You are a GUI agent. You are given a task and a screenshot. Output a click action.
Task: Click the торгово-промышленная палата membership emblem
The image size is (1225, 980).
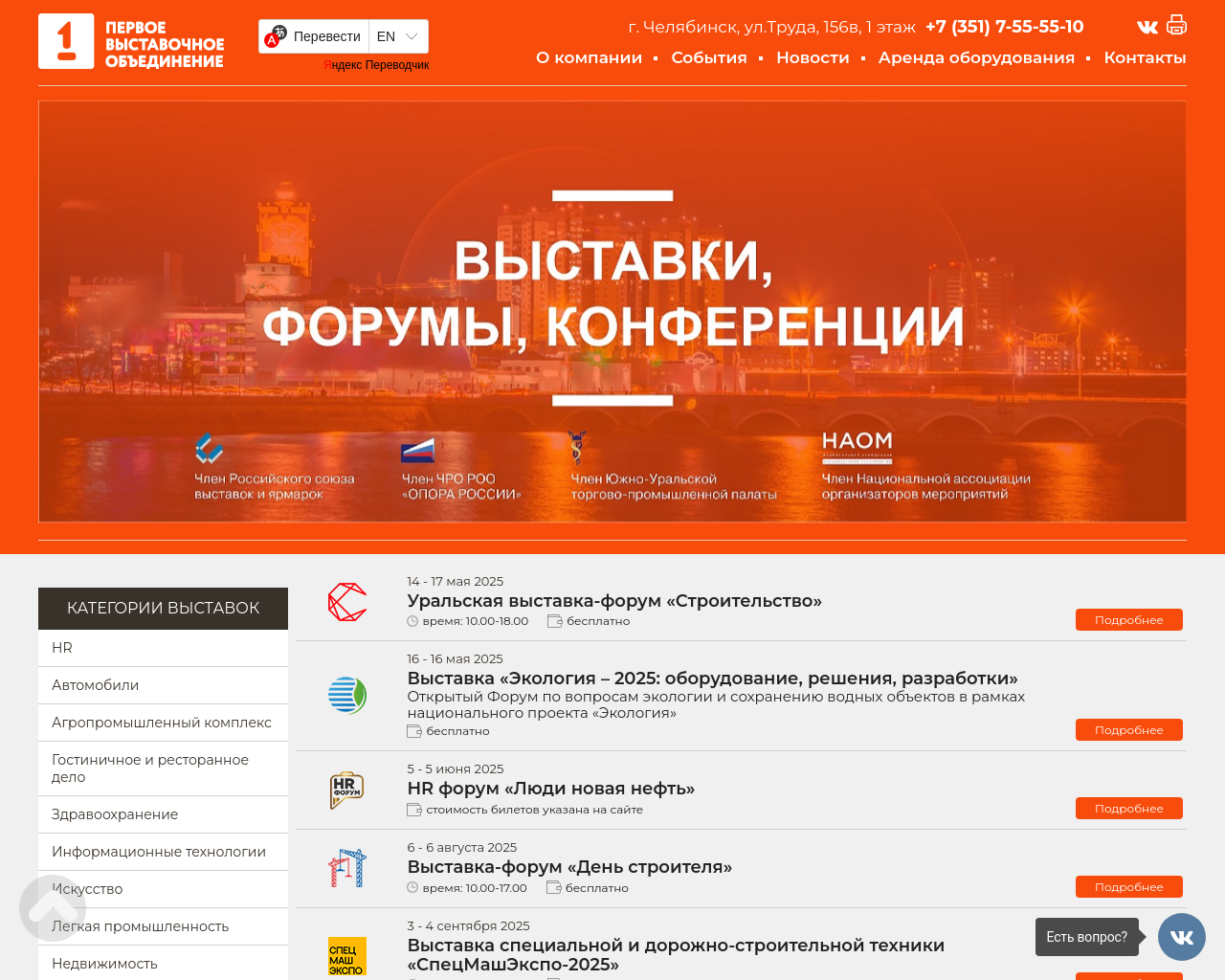[x=576, y=447]
